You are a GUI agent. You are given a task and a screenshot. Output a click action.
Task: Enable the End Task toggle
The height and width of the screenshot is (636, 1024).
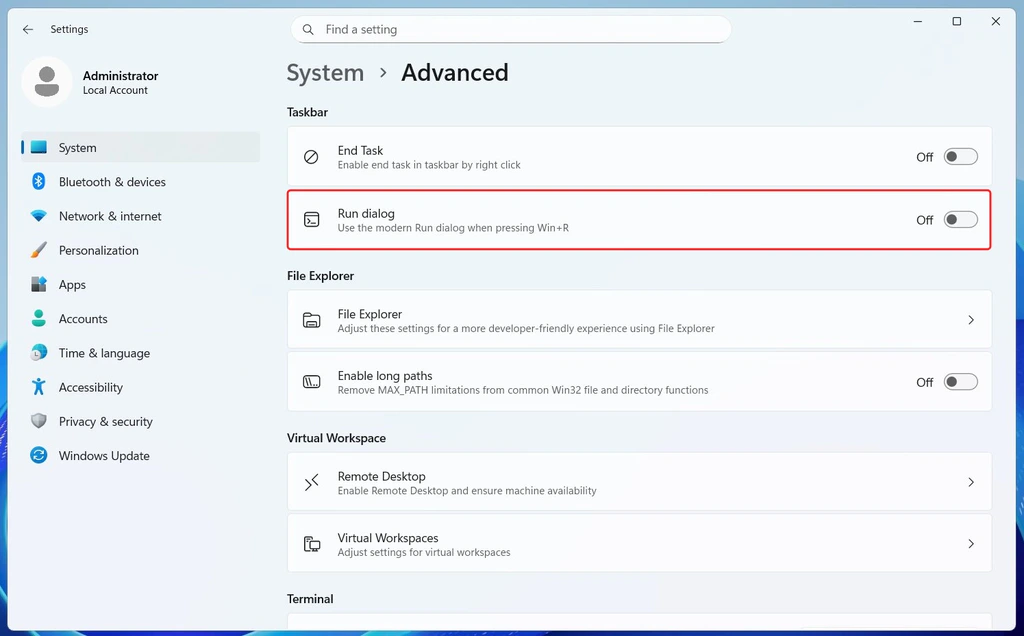(960, 157)
